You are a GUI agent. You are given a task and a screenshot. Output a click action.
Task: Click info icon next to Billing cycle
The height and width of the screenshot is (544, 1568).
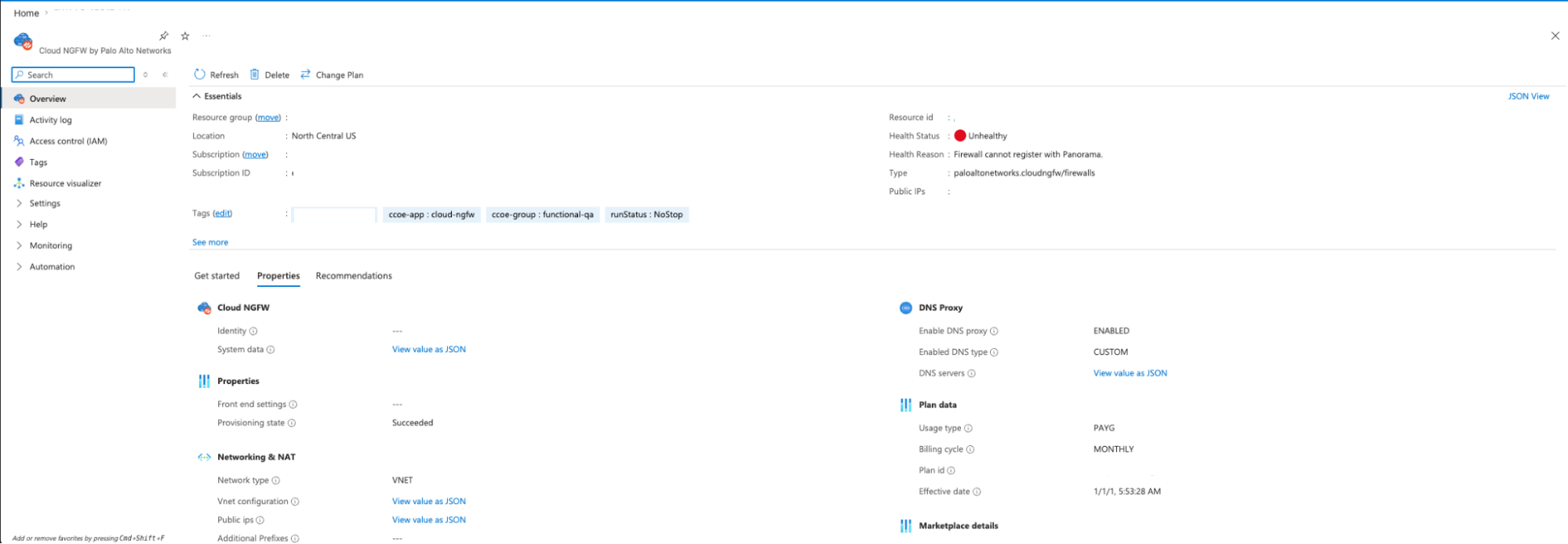click(970, 449)
